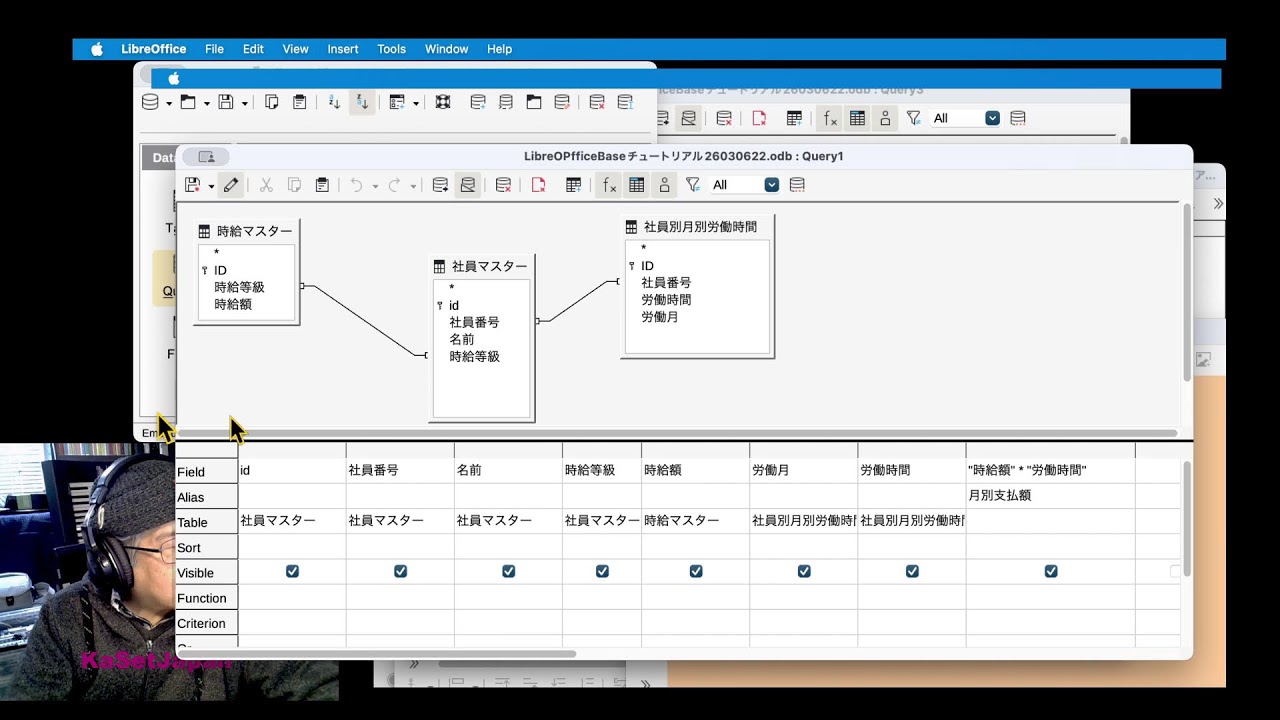This screenshot has width=1280, height=720.
Task: Expand form icon arrow in main window toolbar
Action: coord(415,103)
